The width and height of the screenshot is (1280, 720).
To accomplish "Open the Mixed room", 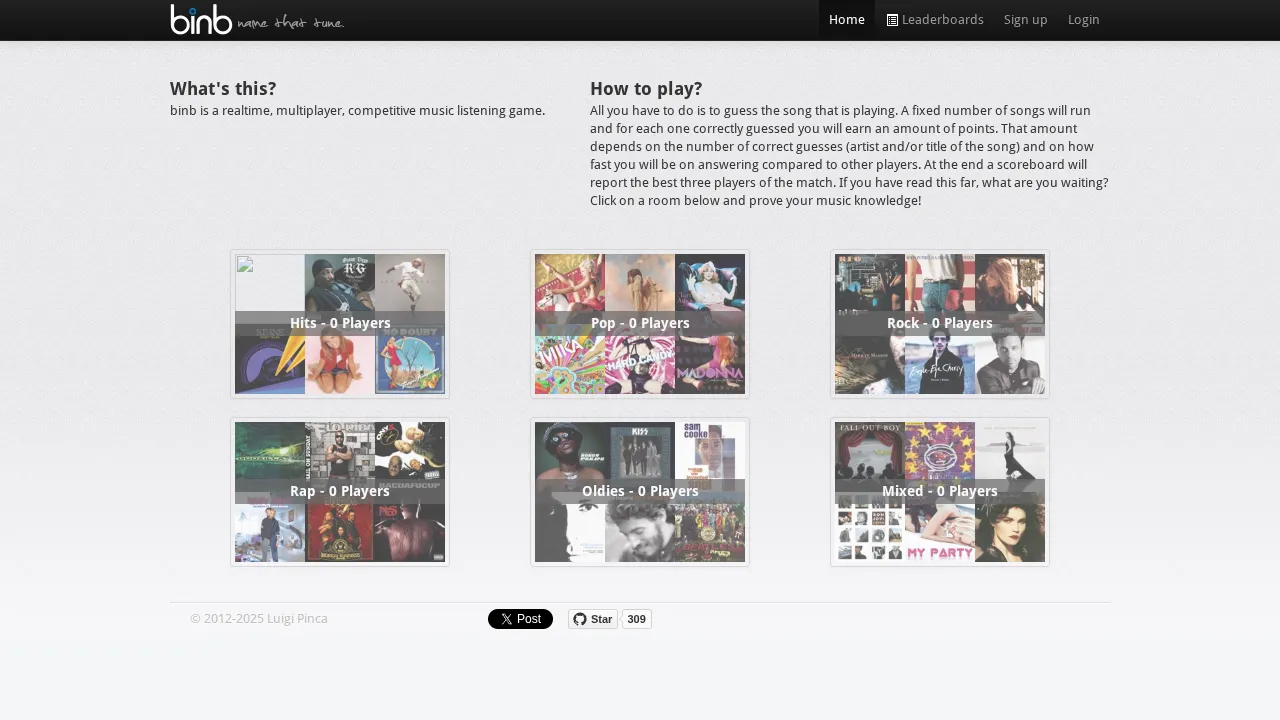I will 940,492.
